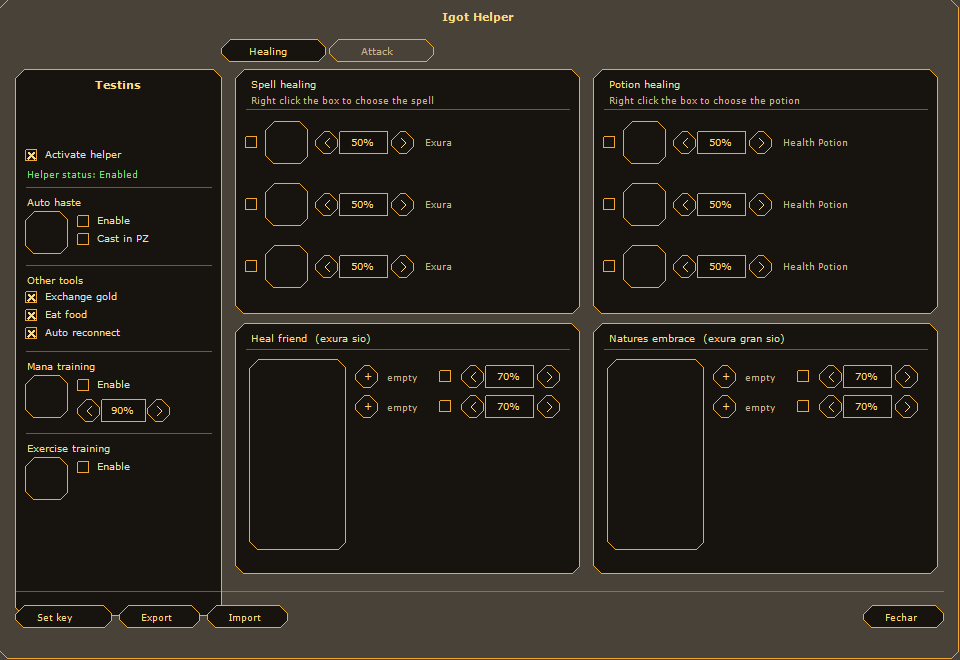
Task: Click the third Health Potion icon slot
Action: click(x=644, y=266)
